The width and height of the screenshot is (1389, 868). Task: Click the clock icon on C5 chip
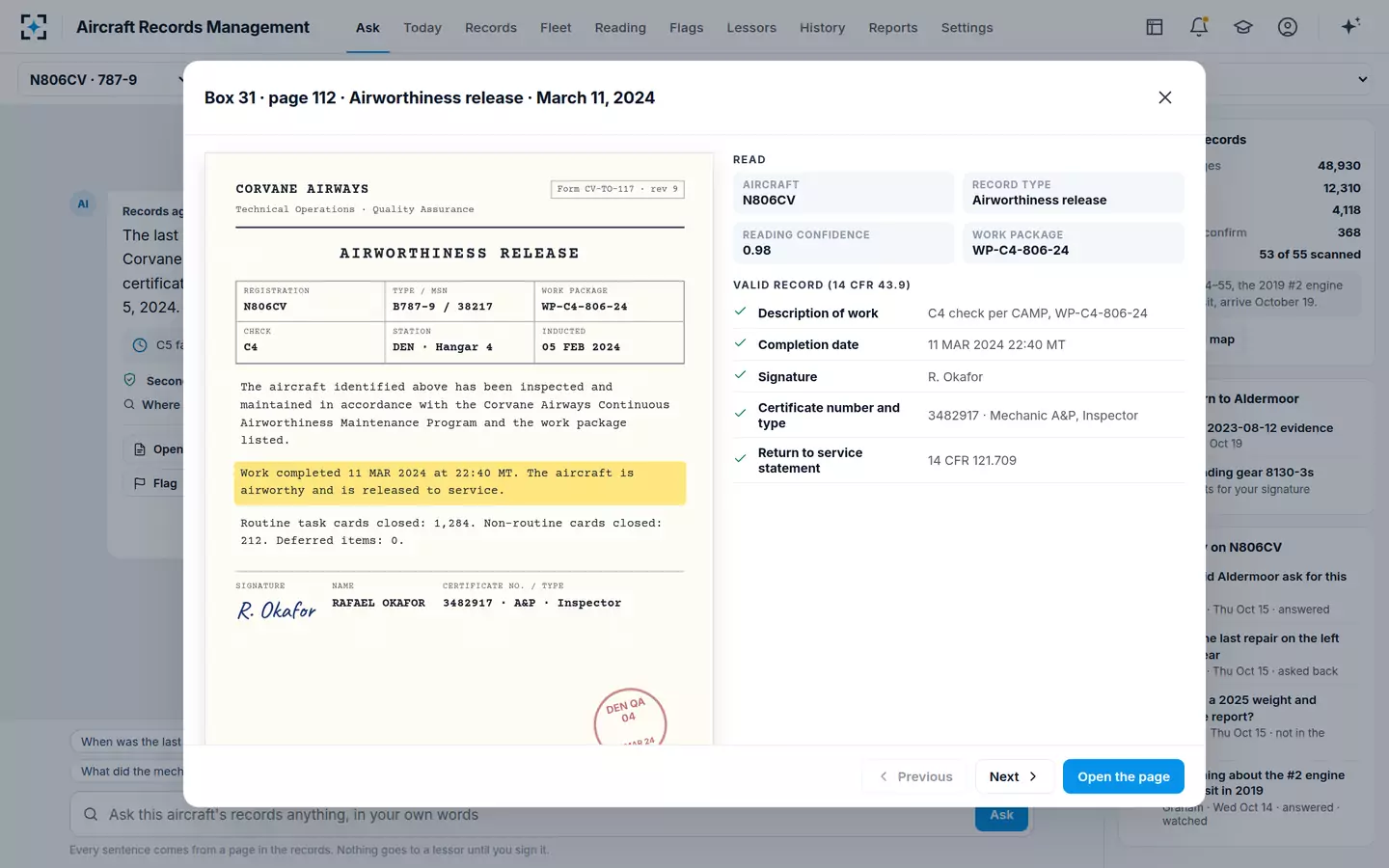pyautogui.click(x=140, y=345)
